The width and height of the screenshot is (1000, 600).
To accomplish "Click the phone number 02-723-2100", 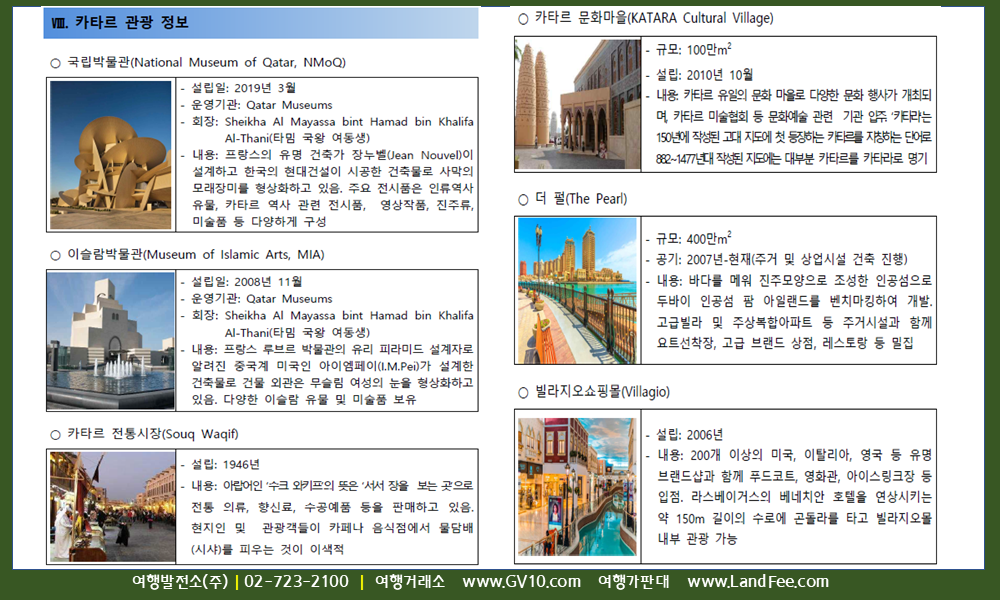I will click(x=297, y=582).
